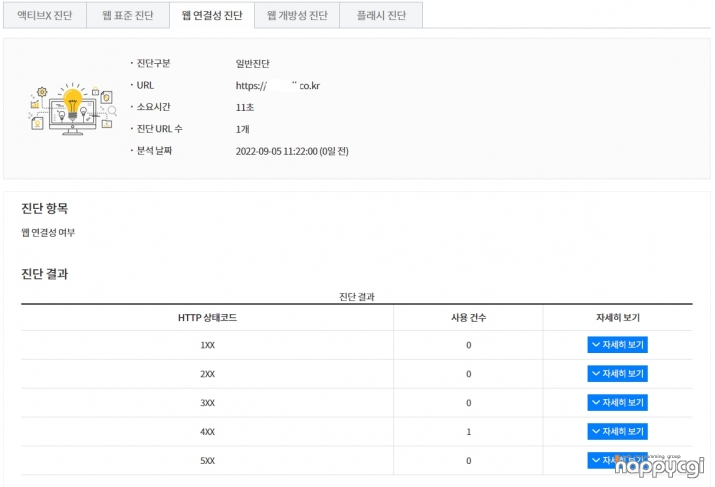Click the 진단 URL 수 field label
Viewport: 715px width, 487px height.
click(x=159, y=129)
